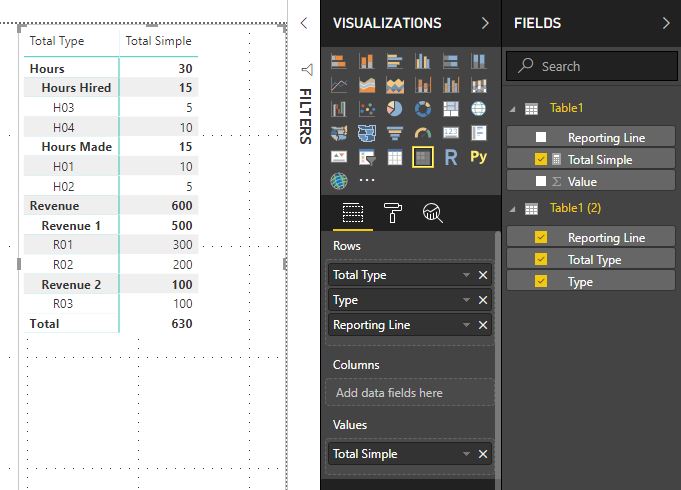Collapse the Fields pane chevron

coord(666,23)
